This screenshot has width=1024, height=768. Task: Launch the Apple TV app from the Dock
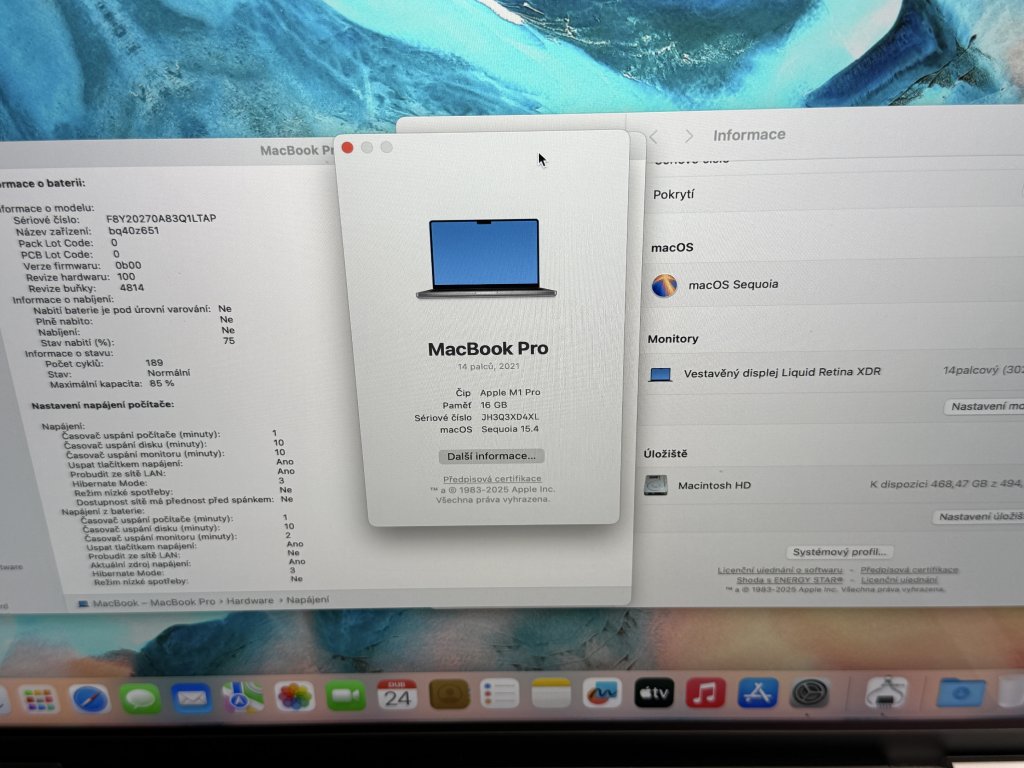[x=654, y=692]
